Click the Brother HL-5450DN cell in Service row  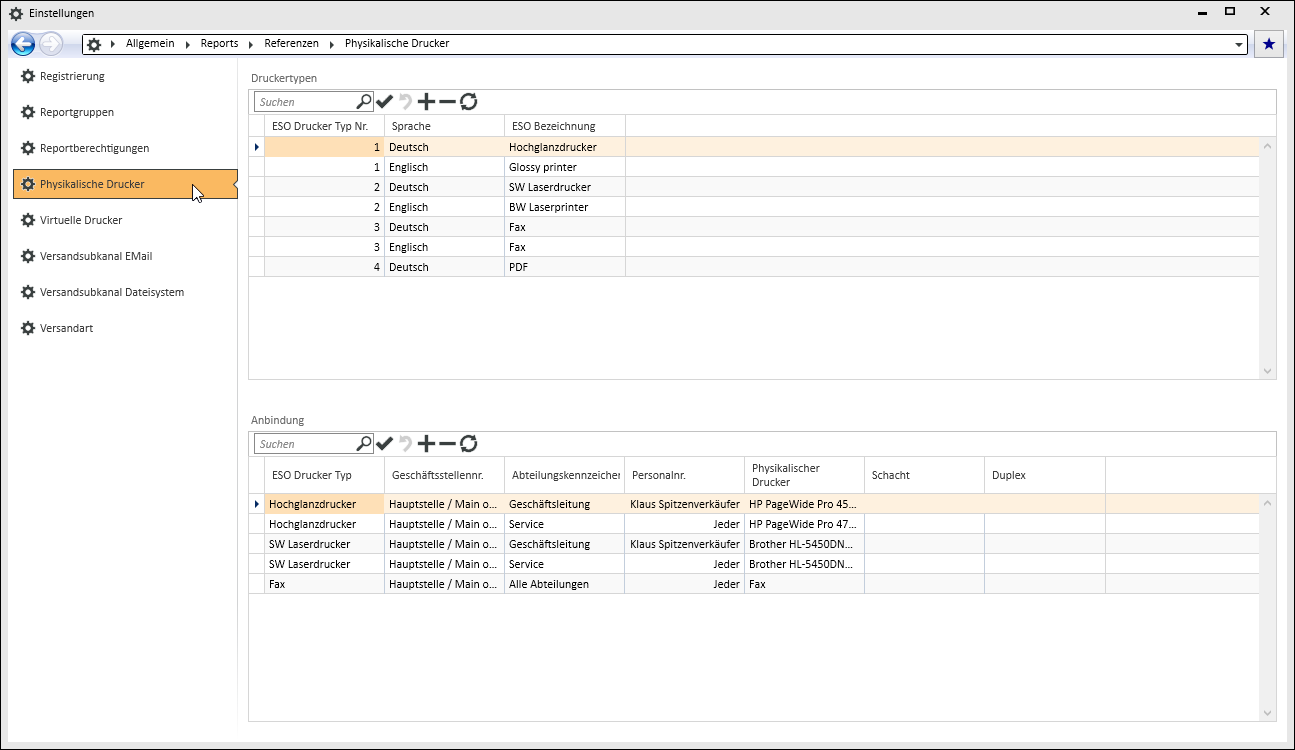tap(804, 564)
